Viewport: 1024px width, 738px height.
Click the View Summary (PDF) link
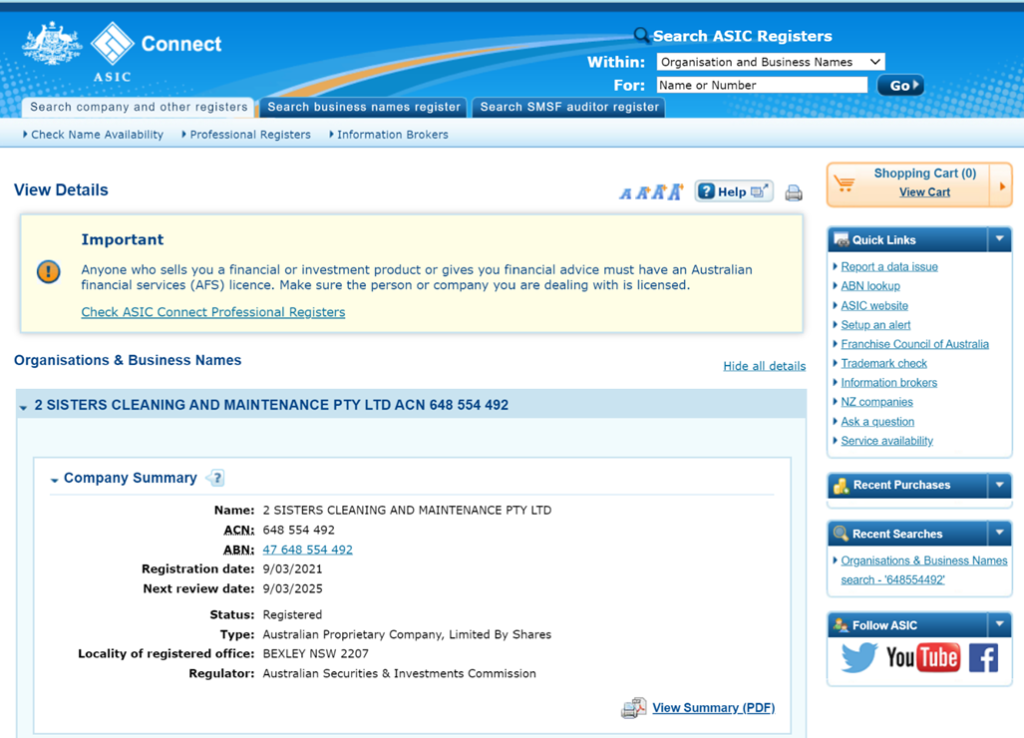click(713, 708)
